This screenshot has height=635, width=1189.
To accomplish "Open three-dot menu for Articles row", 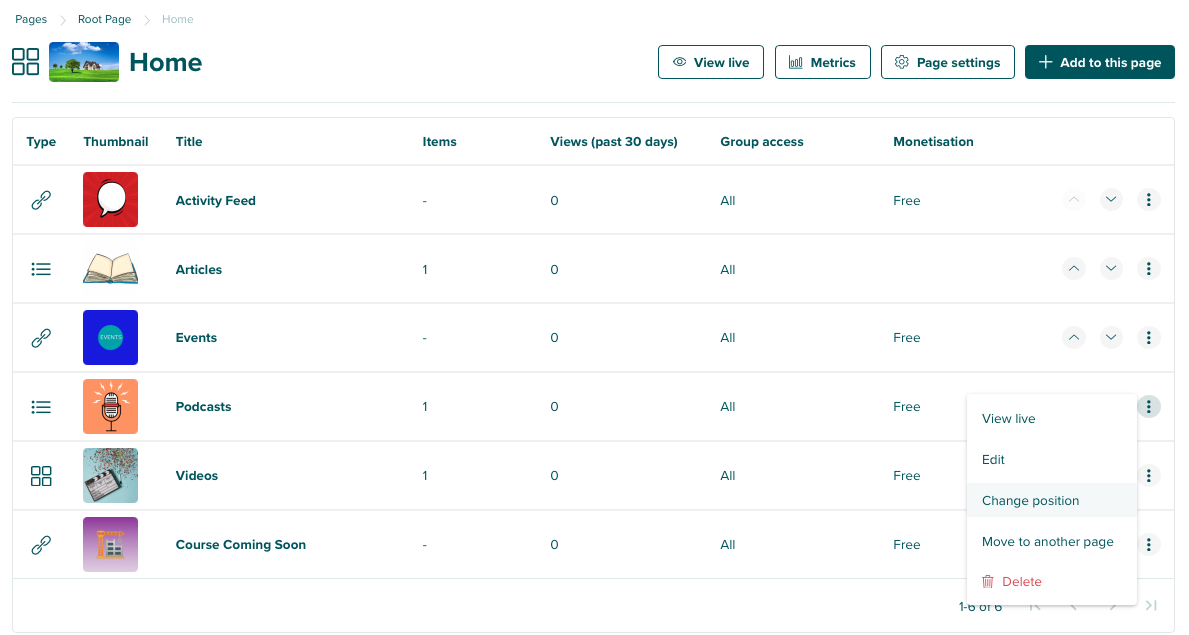I will point(1149,269).
